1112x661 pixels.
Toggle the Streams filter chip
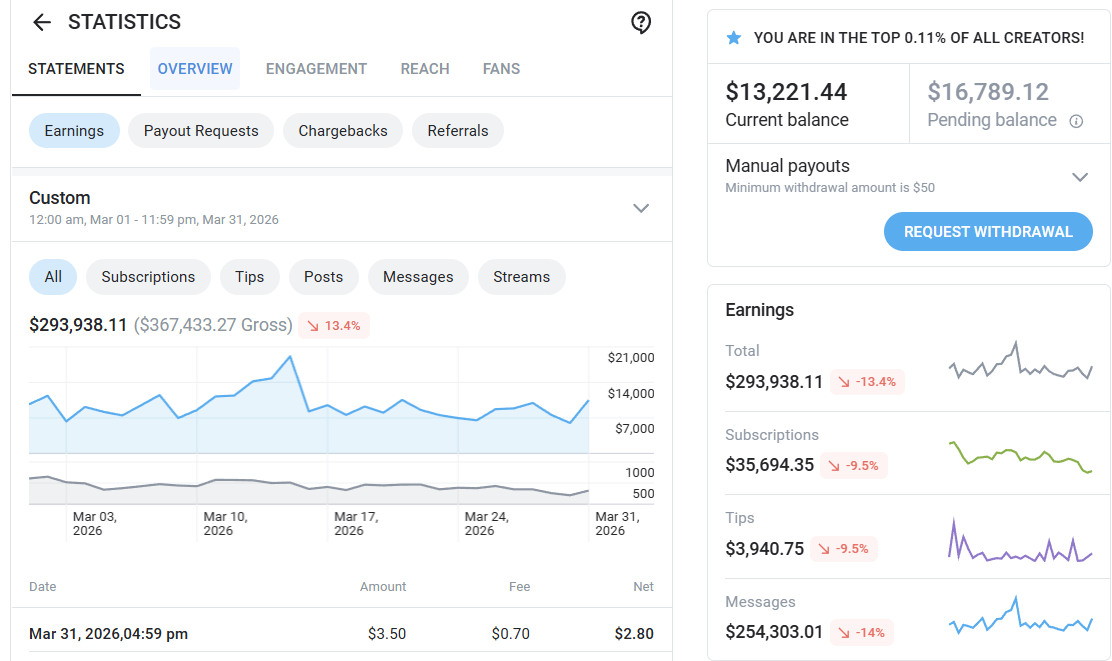tap(521, 277)
